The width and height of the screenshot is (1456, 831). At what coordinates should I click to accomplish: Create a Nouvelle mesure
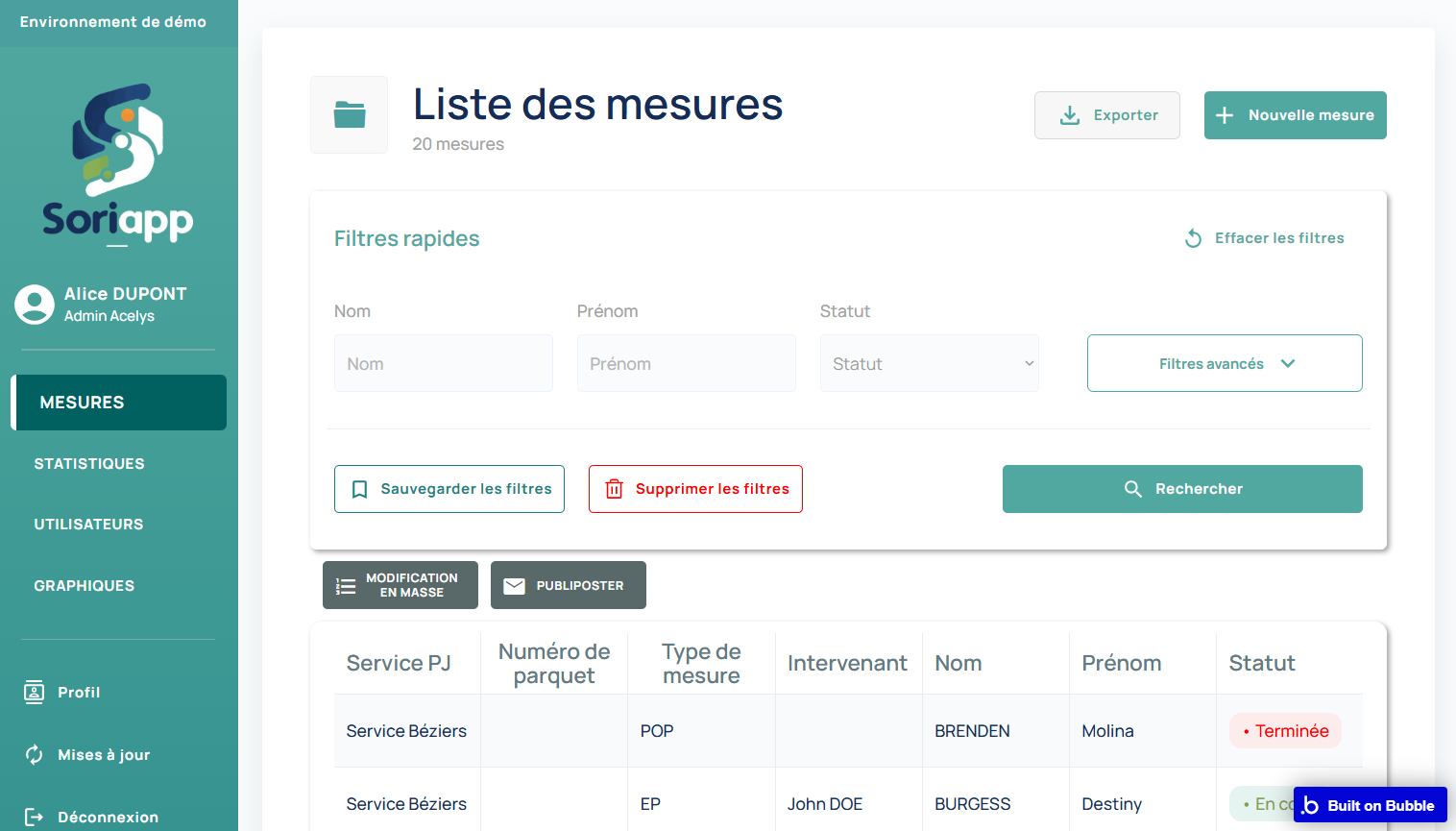point(1296,115)
